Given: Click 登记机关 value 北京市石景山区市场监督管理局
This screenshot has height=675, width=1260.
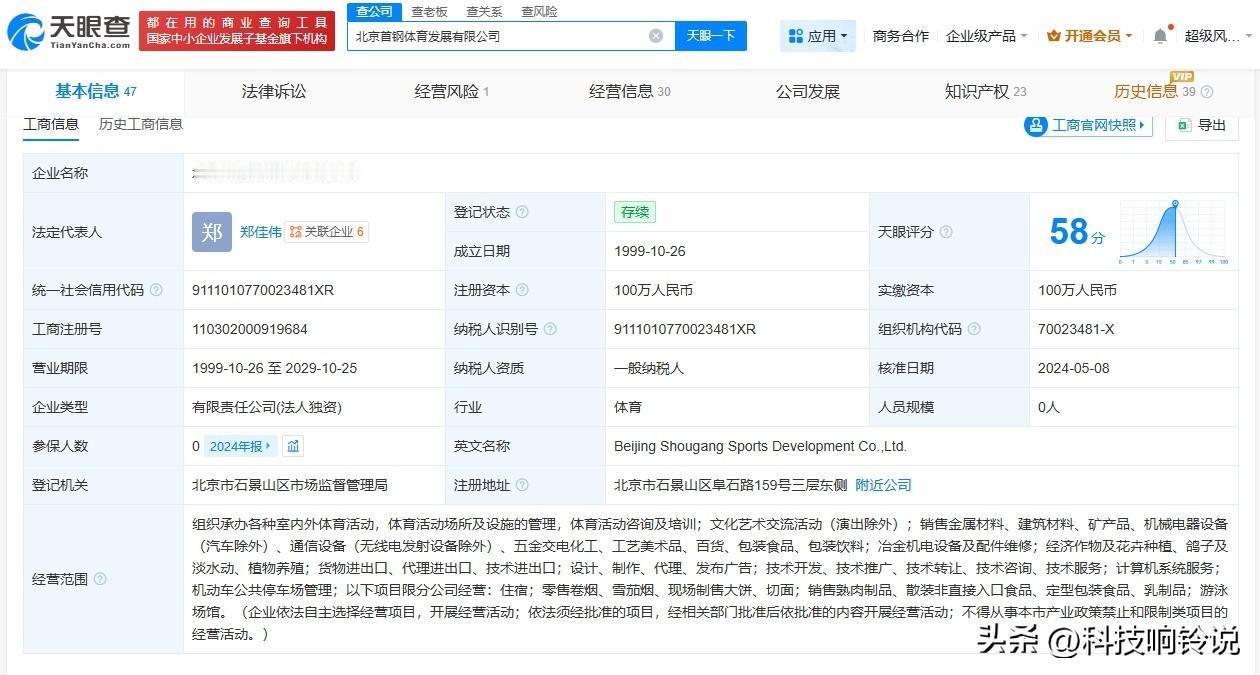Looking at the screenshot, I should (290, 485).
